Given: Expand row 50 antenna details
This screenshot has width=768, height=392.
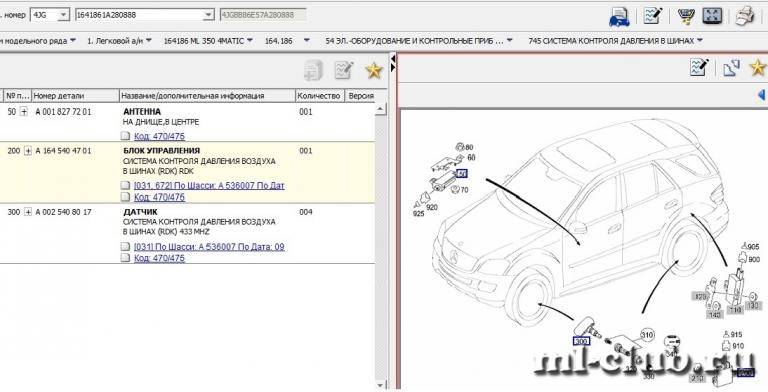Looking at the screenshot, I should (24, 112).
